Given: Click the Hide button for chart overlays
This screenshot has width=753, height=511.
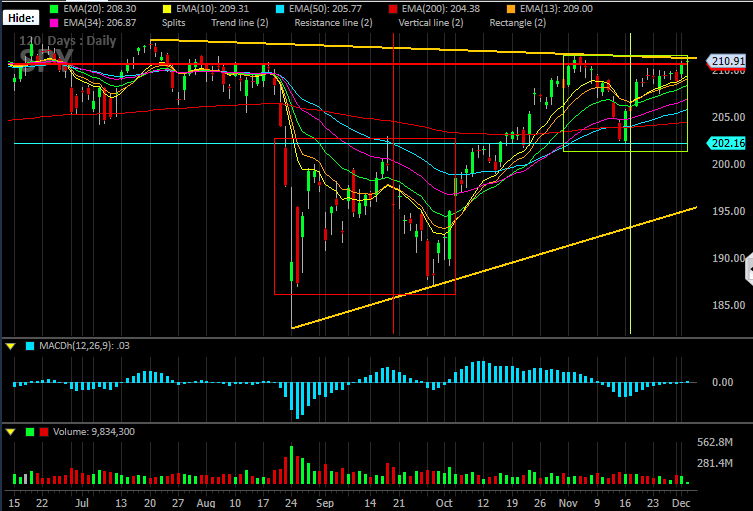Looking at the screenshot, I should (x=21, y=18).
